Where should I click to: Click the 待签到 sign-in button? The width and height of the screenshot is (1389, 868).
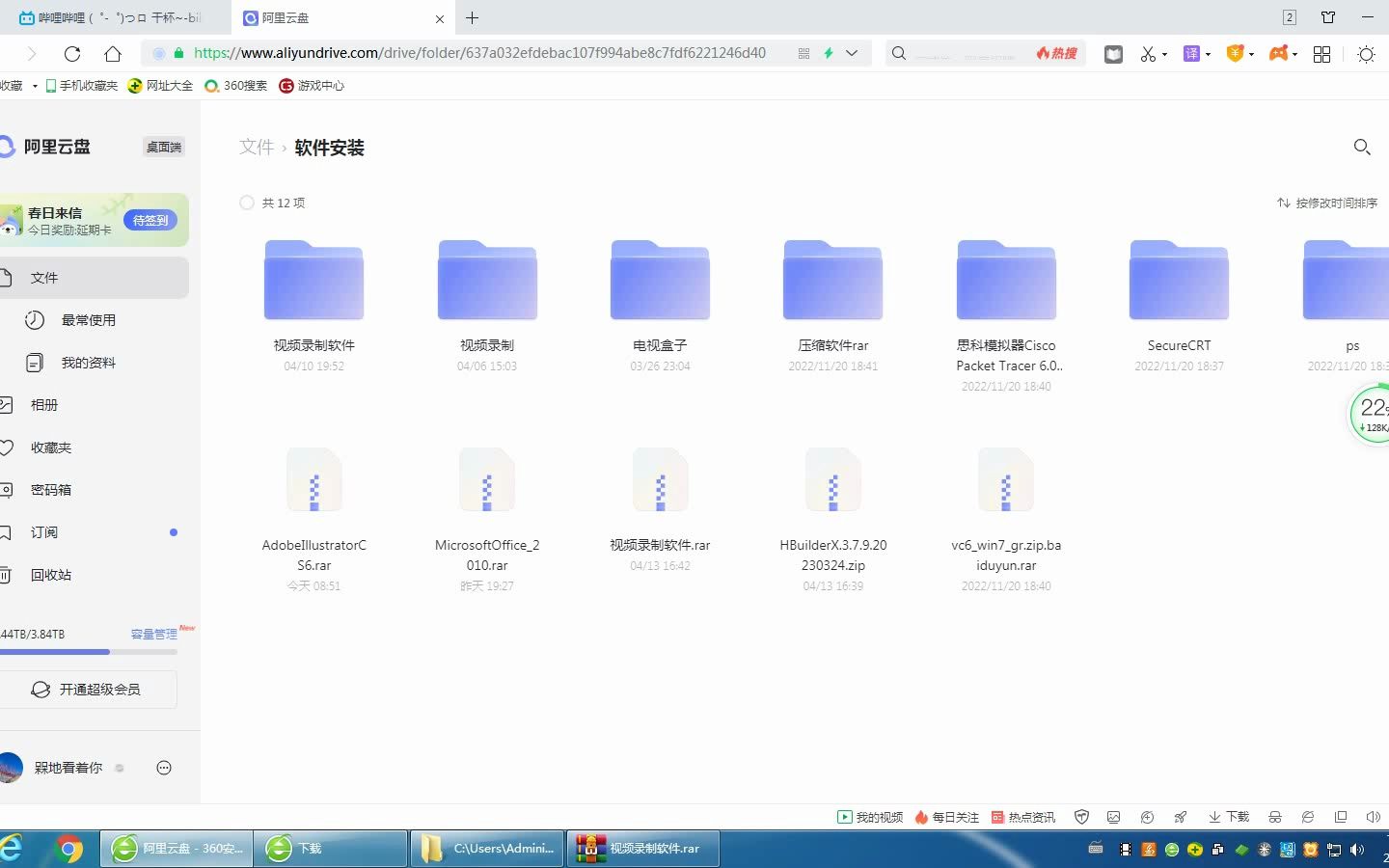point(150,220)
